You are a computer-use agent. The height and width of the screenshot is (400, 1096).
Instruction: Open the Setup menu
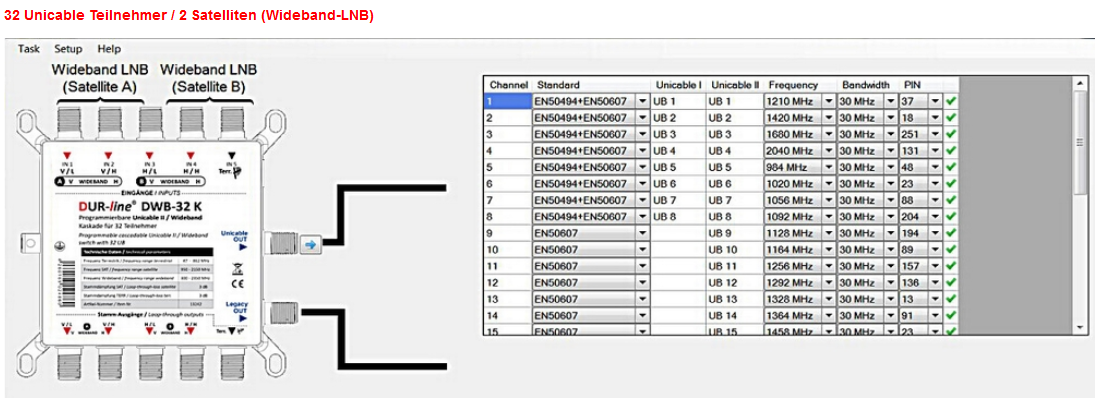[x=68, y=48]
